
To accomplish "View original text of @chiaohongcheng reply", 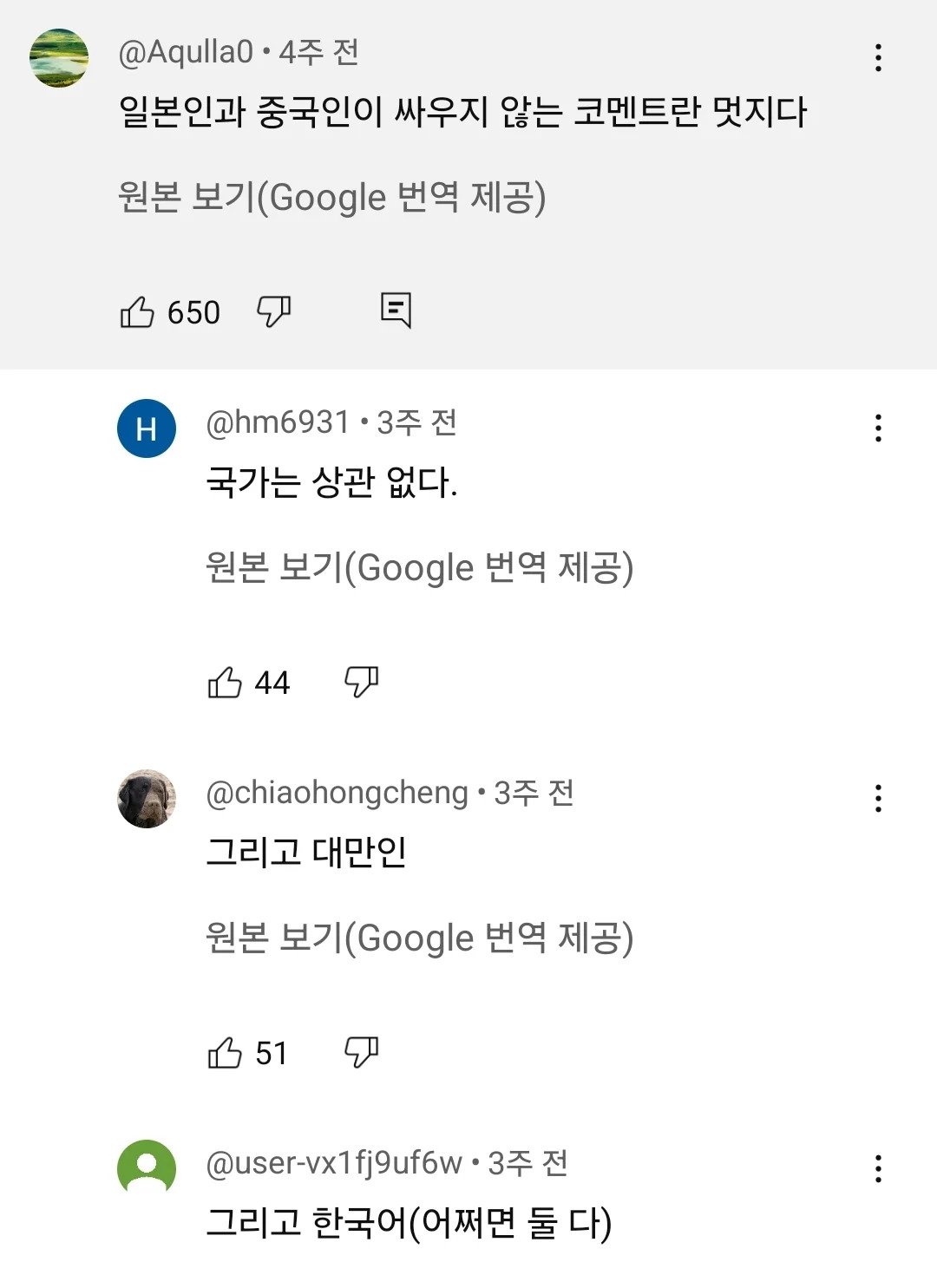I will pyautogui.click(x=419, y=938).
